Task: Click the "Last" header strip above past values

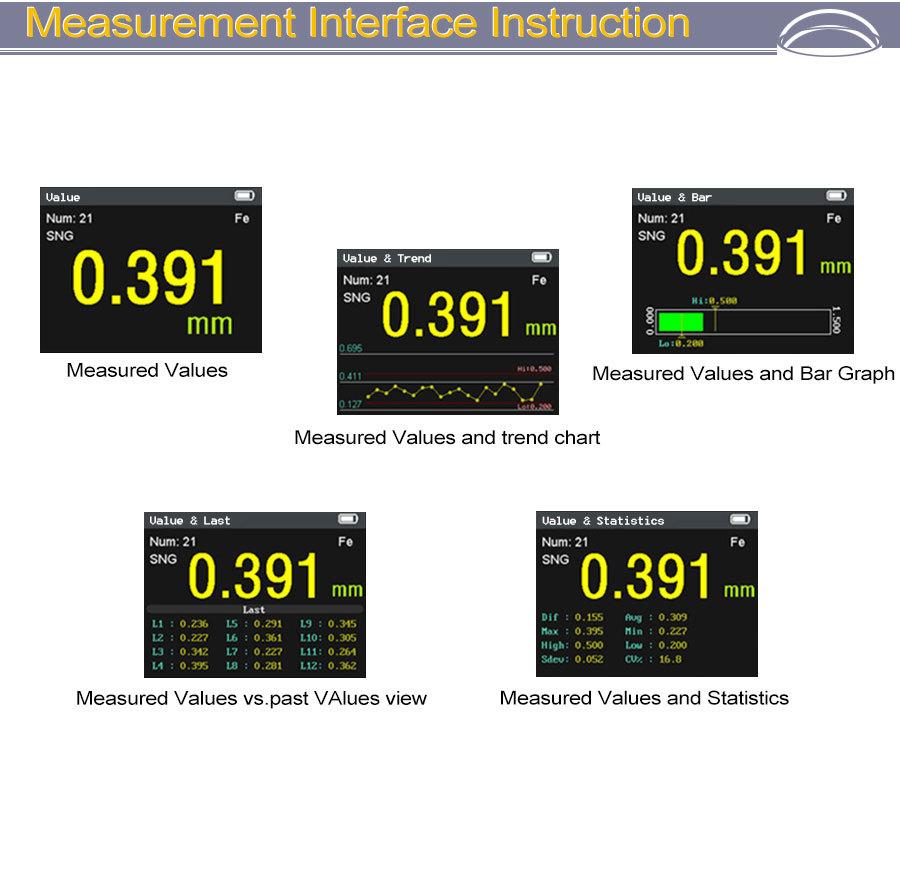Action: tap(254, 609)
